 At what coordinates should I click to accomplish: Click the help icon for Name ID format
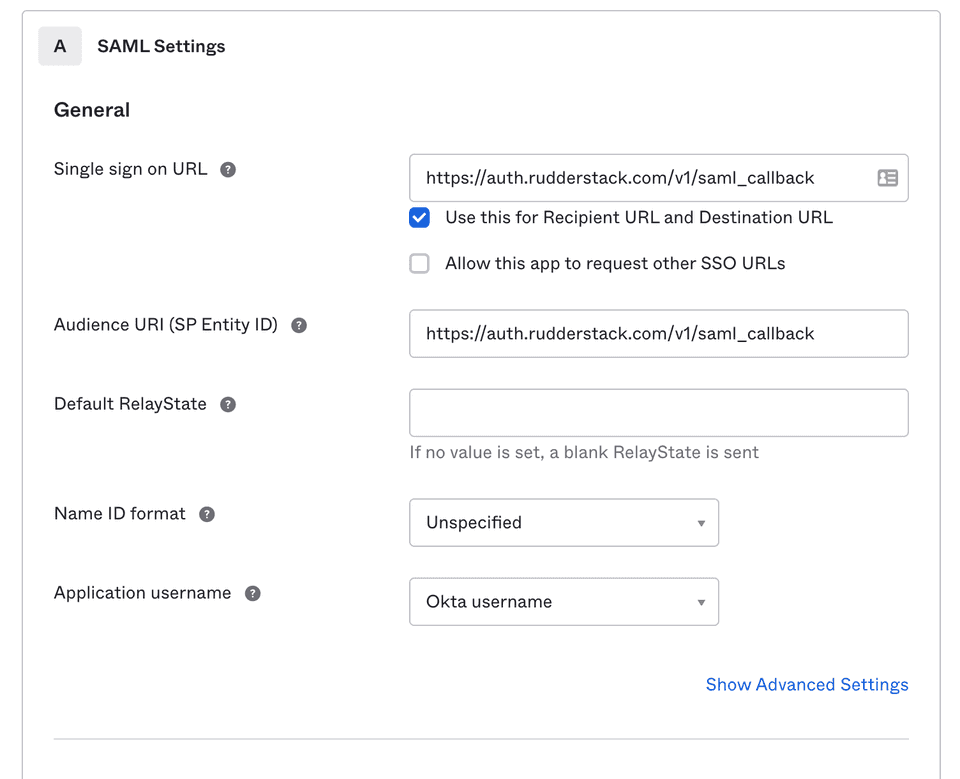(x=207, y=514)
